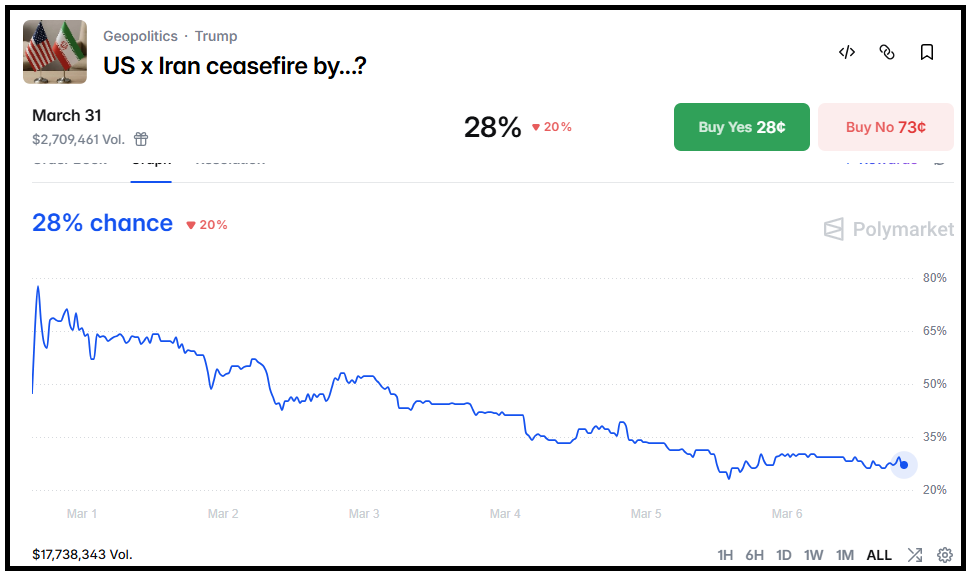Show the 1D chart range
Screen dimensions: 975x578
tap(784, 555)
